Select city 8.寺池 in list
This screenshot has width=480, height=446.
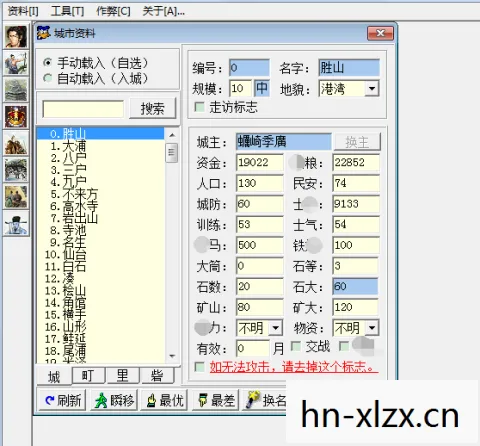[x=100, y=230]
